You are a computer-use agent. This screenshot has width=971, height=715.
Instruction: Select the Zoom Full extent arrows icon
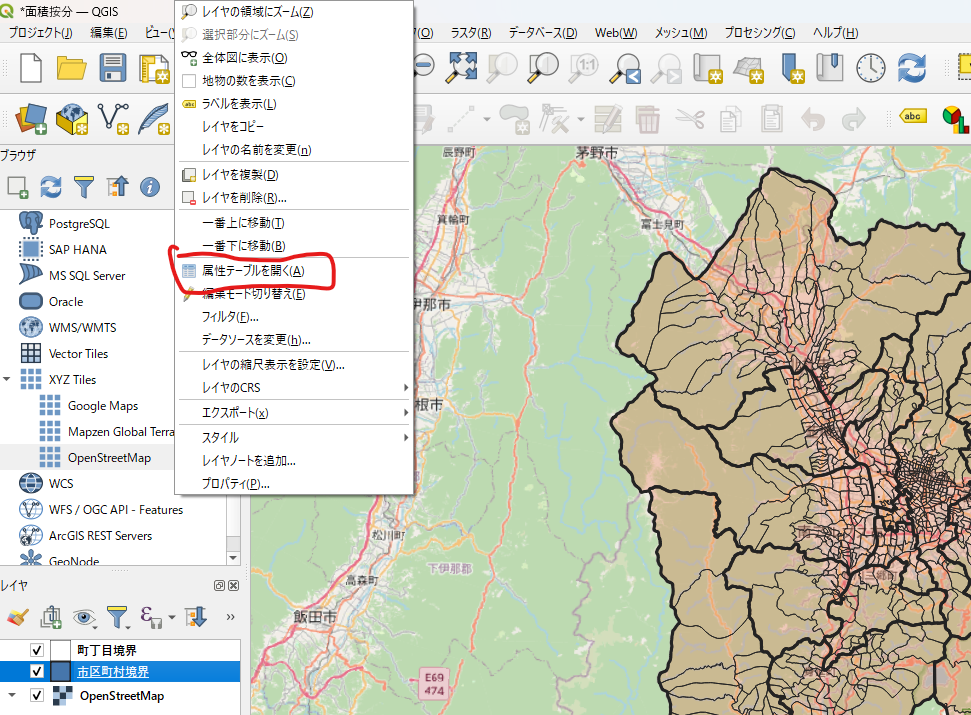[462, 67]
